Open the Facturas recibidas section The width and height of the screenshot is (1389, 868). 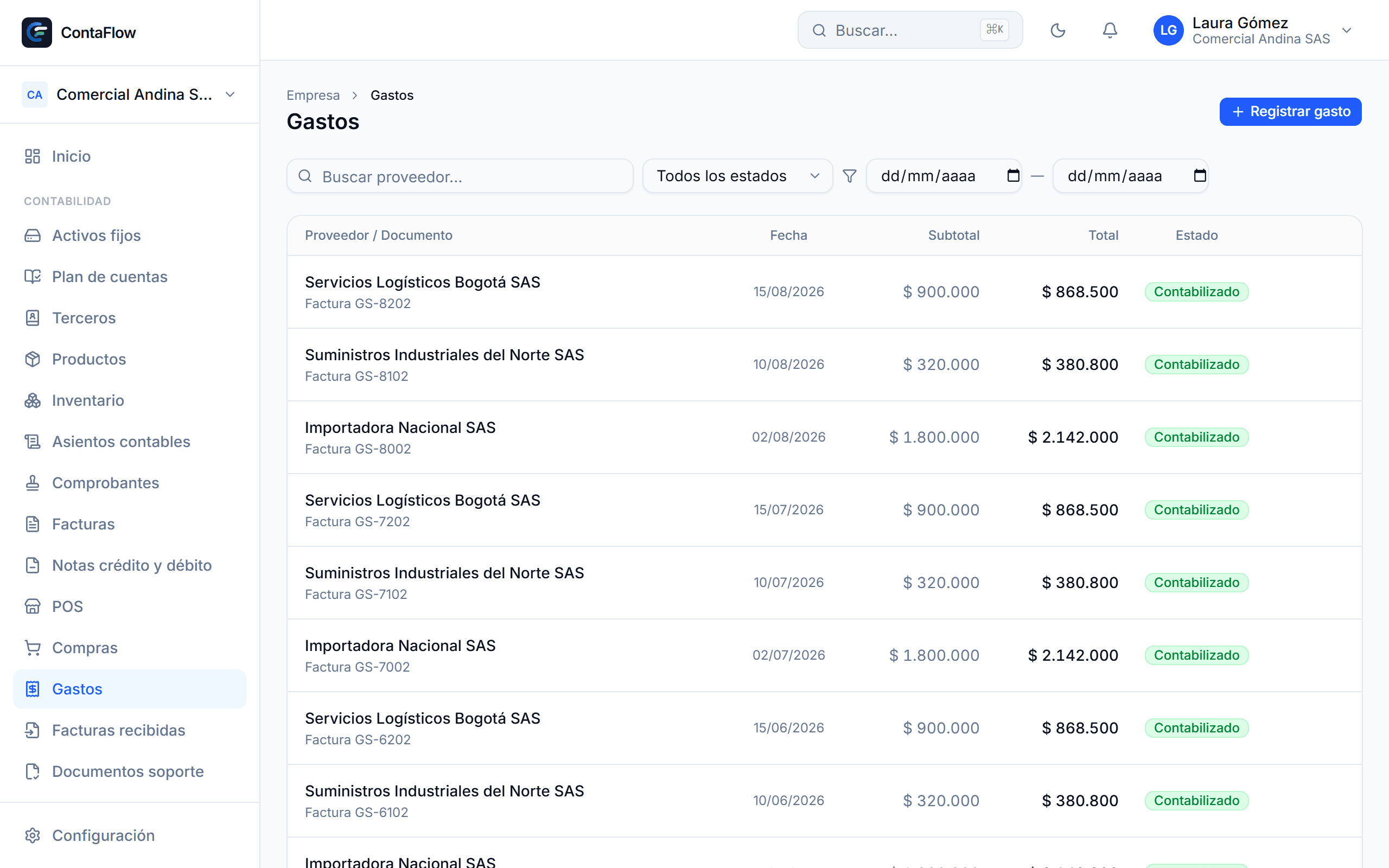coord(130,730)
